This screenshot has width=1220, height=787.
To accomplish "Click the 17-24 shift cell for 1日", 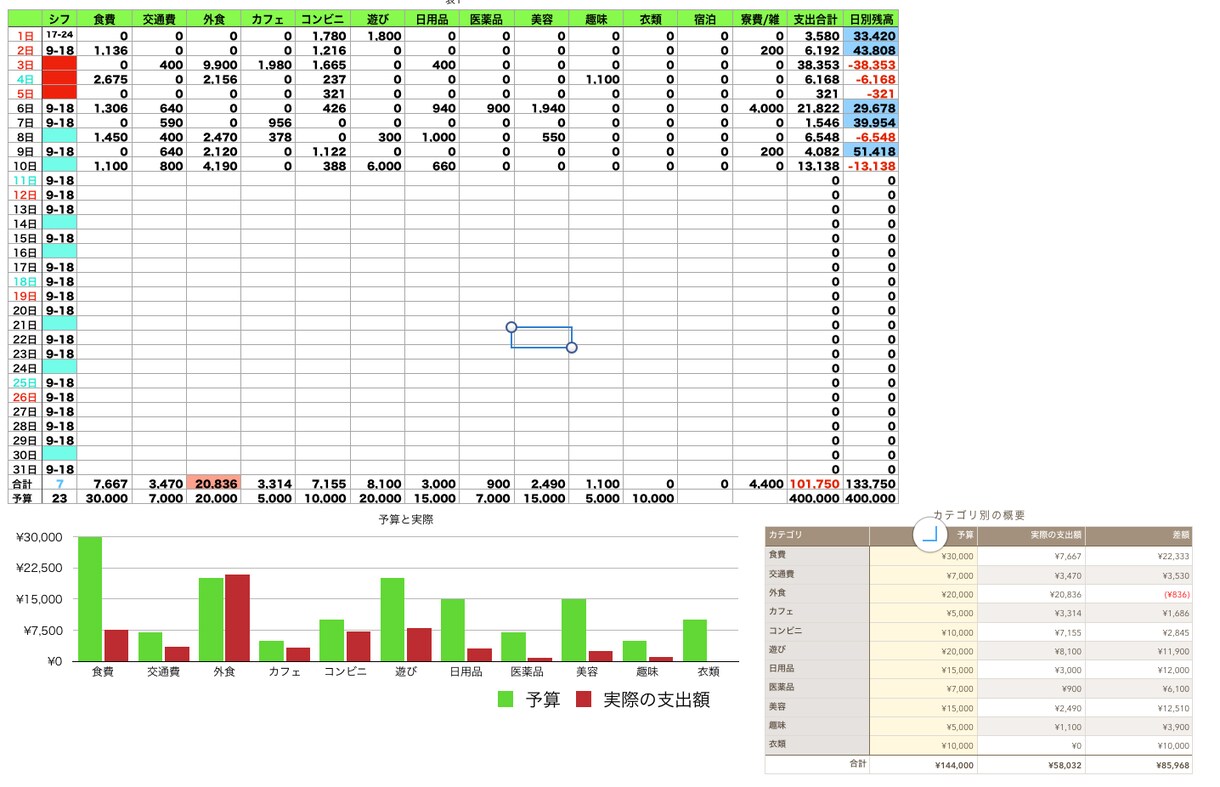I will [x=59, y=35].
